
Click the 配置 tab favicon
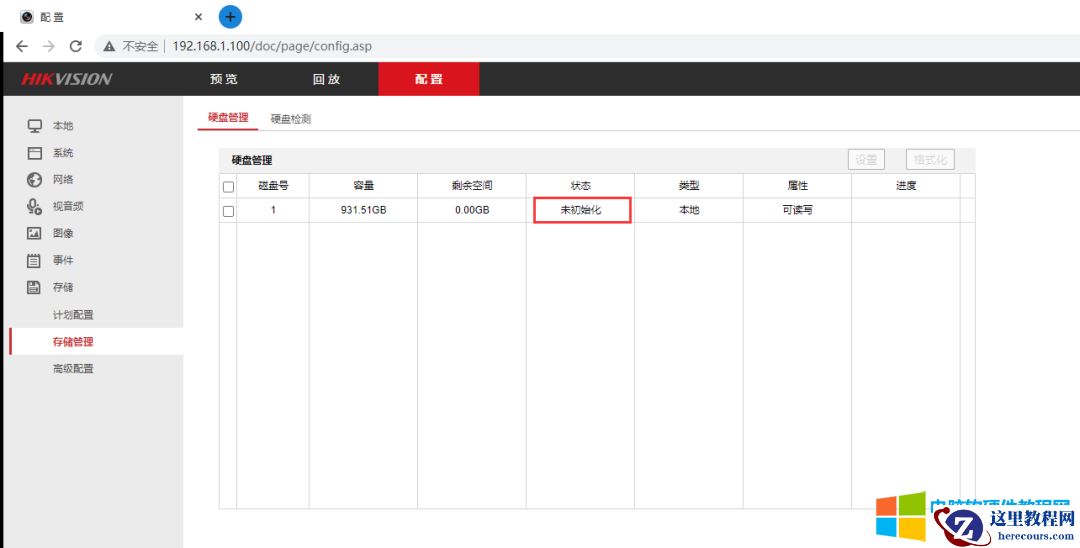click(x=27, y=17)
